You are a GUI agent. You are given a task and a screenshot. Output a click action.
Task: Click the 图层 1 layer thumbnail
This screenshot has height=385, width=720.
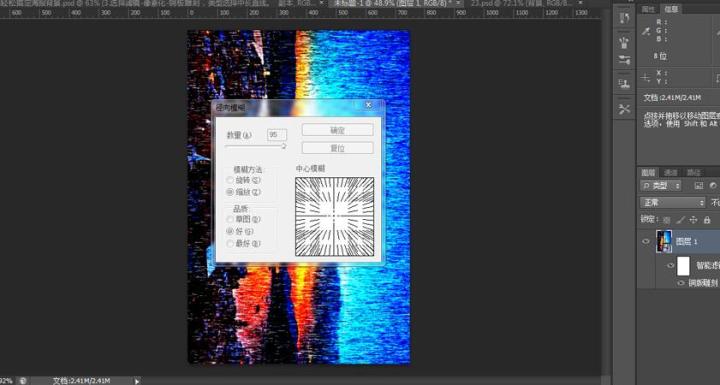[x=664, y=241]
